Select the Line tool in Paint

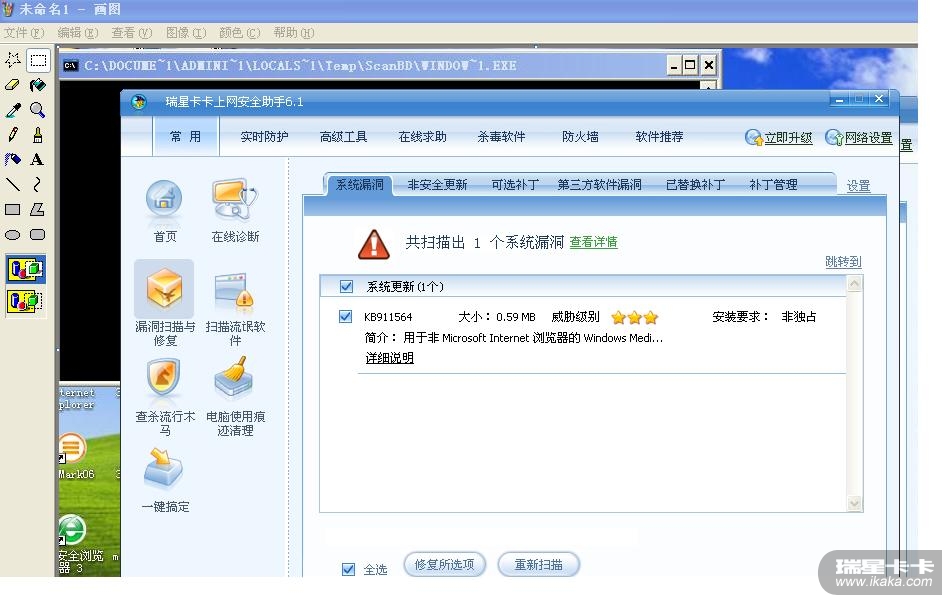(13, 184)
